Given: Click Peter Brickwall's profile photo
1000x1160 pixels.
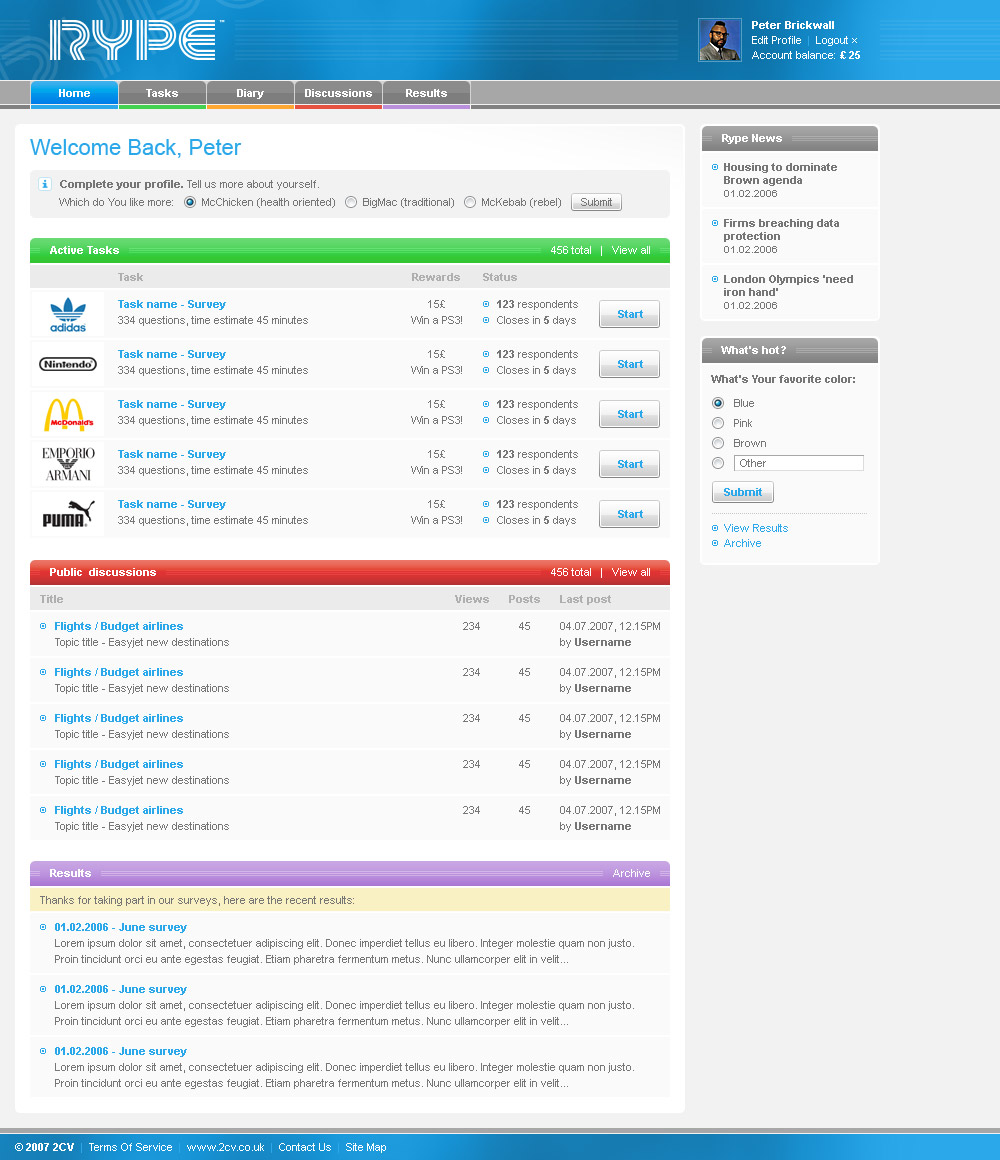Looking at the screenshot, I should point(720,40).
